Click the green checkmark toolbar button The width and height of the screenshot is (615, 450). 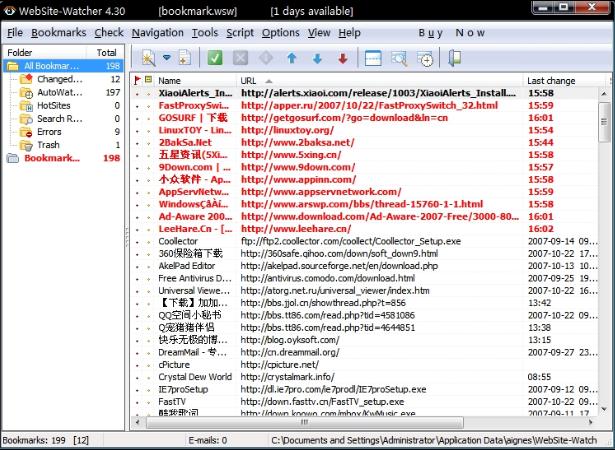215,58
